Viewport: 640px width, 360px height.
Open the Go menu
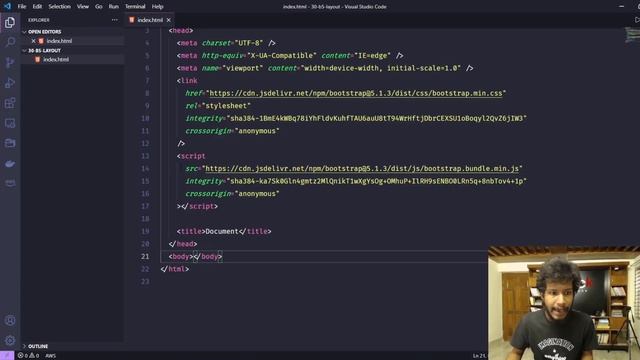coord(98,7)
